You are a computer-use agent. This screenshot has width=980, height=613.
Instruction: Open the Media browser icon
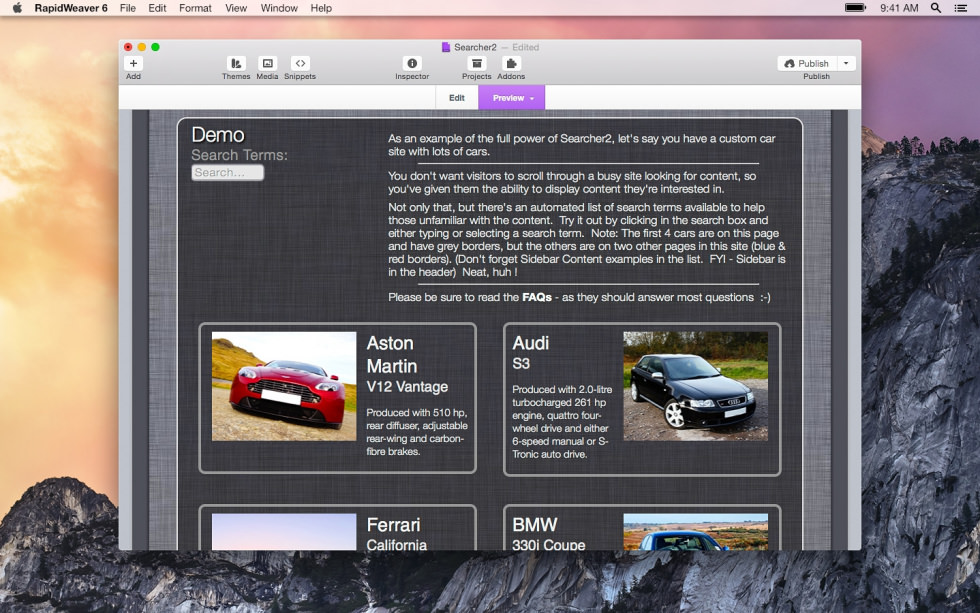pos(268,63)
